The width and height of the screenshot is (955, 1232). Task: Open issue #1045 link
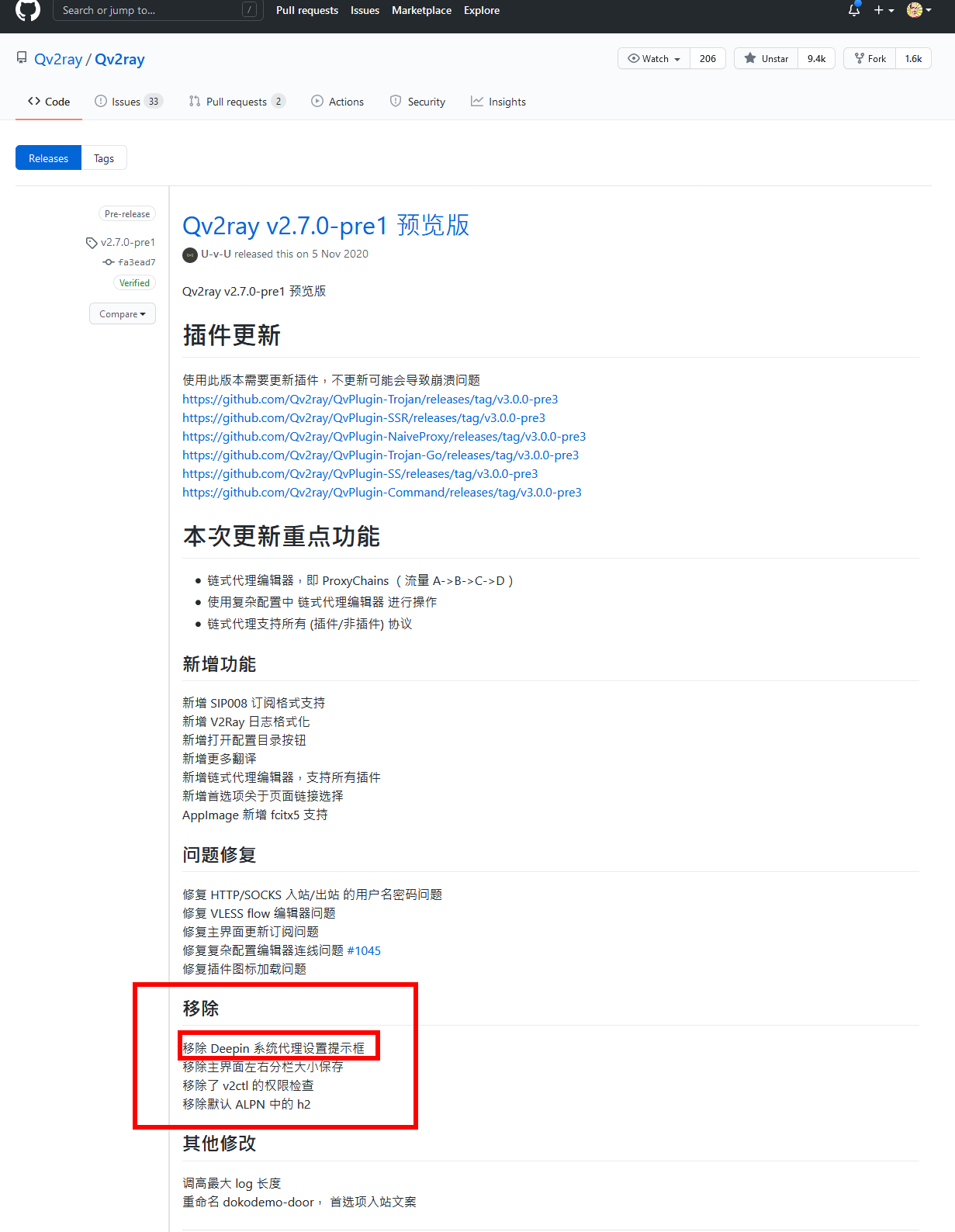[x=364, y=950]
